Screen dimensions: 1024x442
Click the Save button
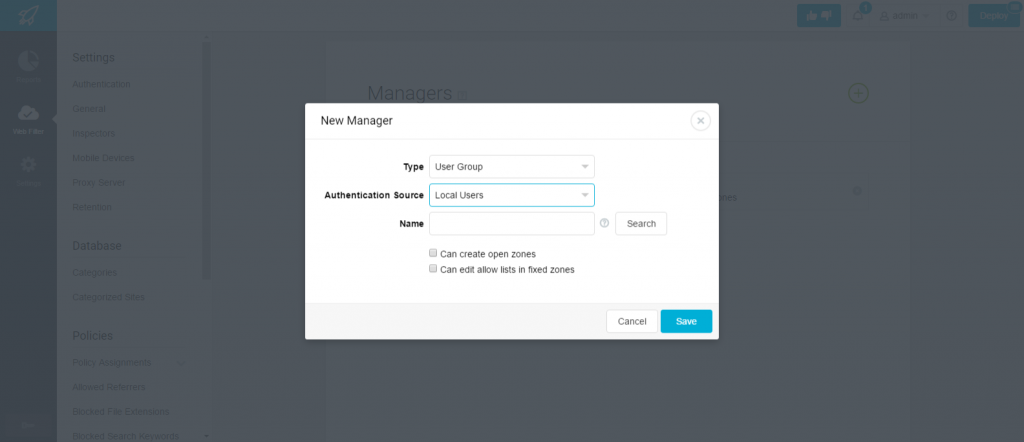(686, 321)
